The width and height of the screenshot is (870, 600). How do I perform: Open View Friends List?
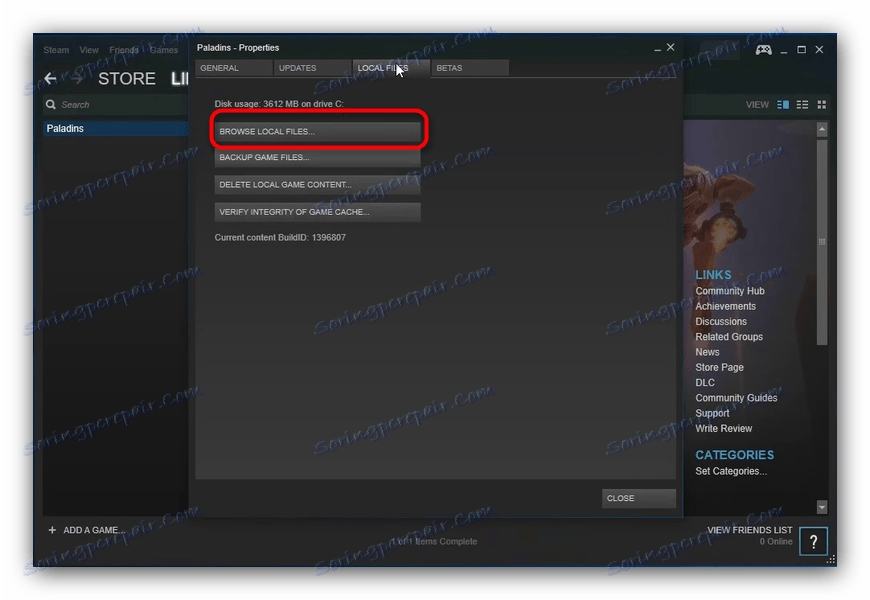tap(750, 530)
